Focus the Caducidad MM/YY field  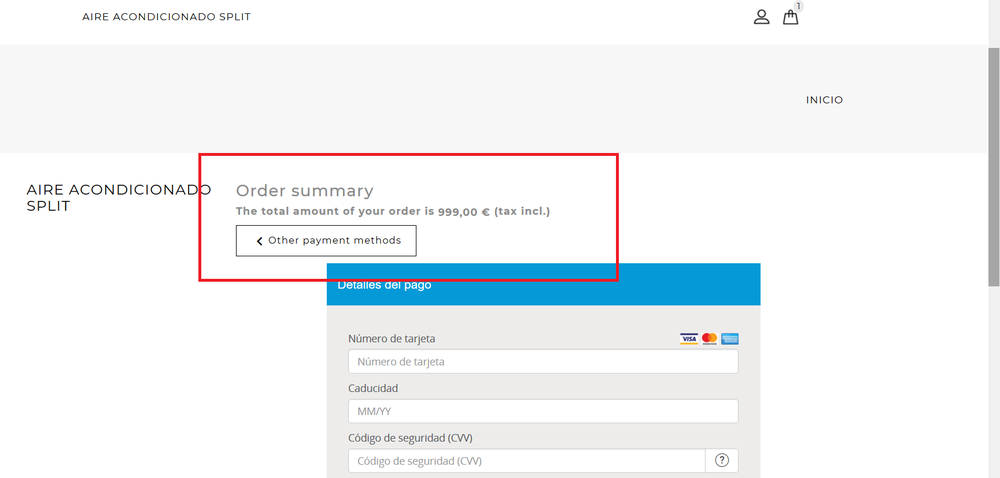543,411
